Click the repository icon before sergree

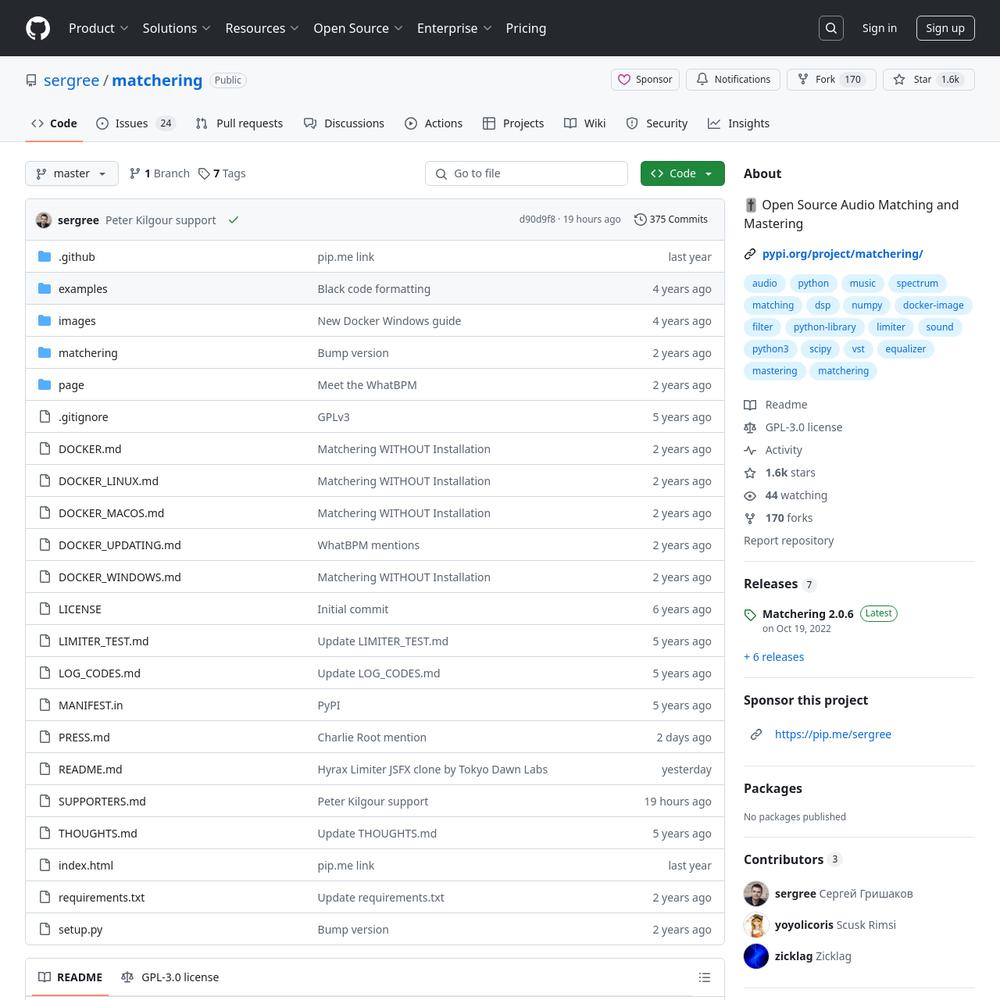point(31,80)
